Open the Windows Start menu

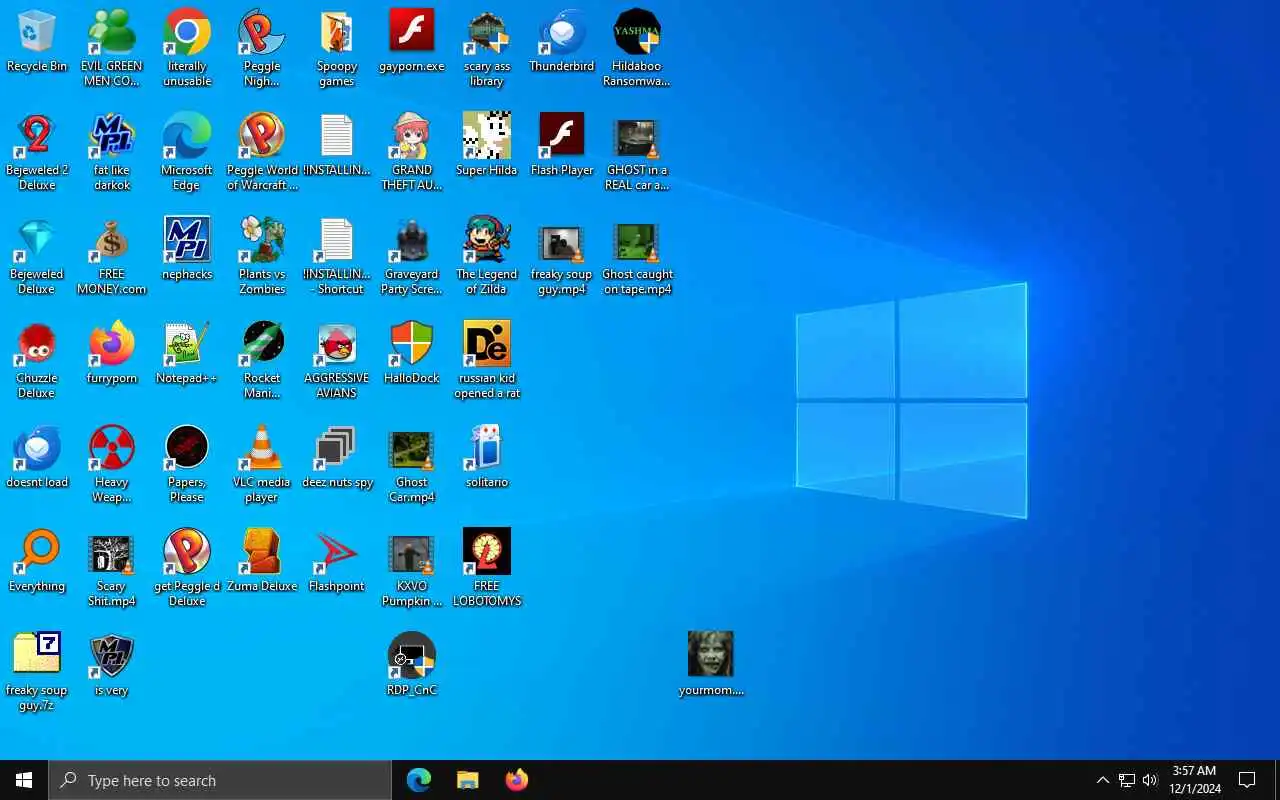tap(24, 780)
